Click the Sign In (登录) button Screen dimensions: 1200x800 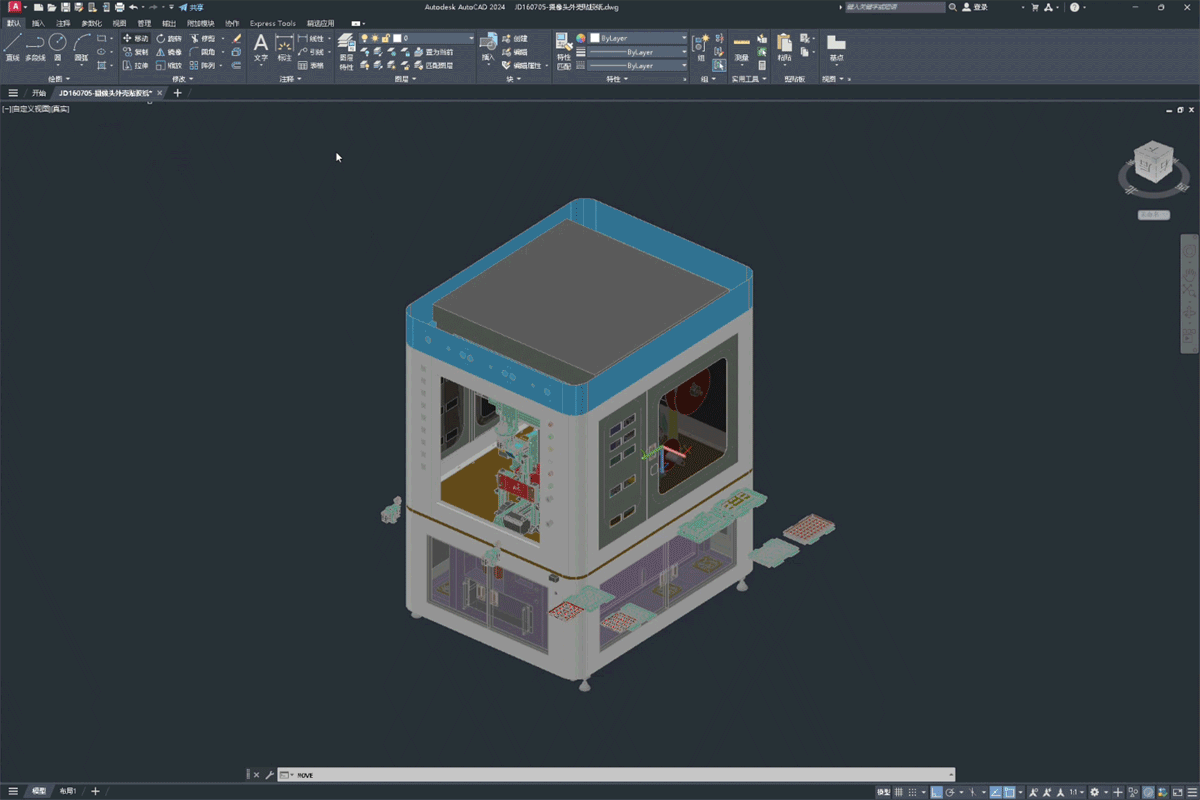(975, 7)
